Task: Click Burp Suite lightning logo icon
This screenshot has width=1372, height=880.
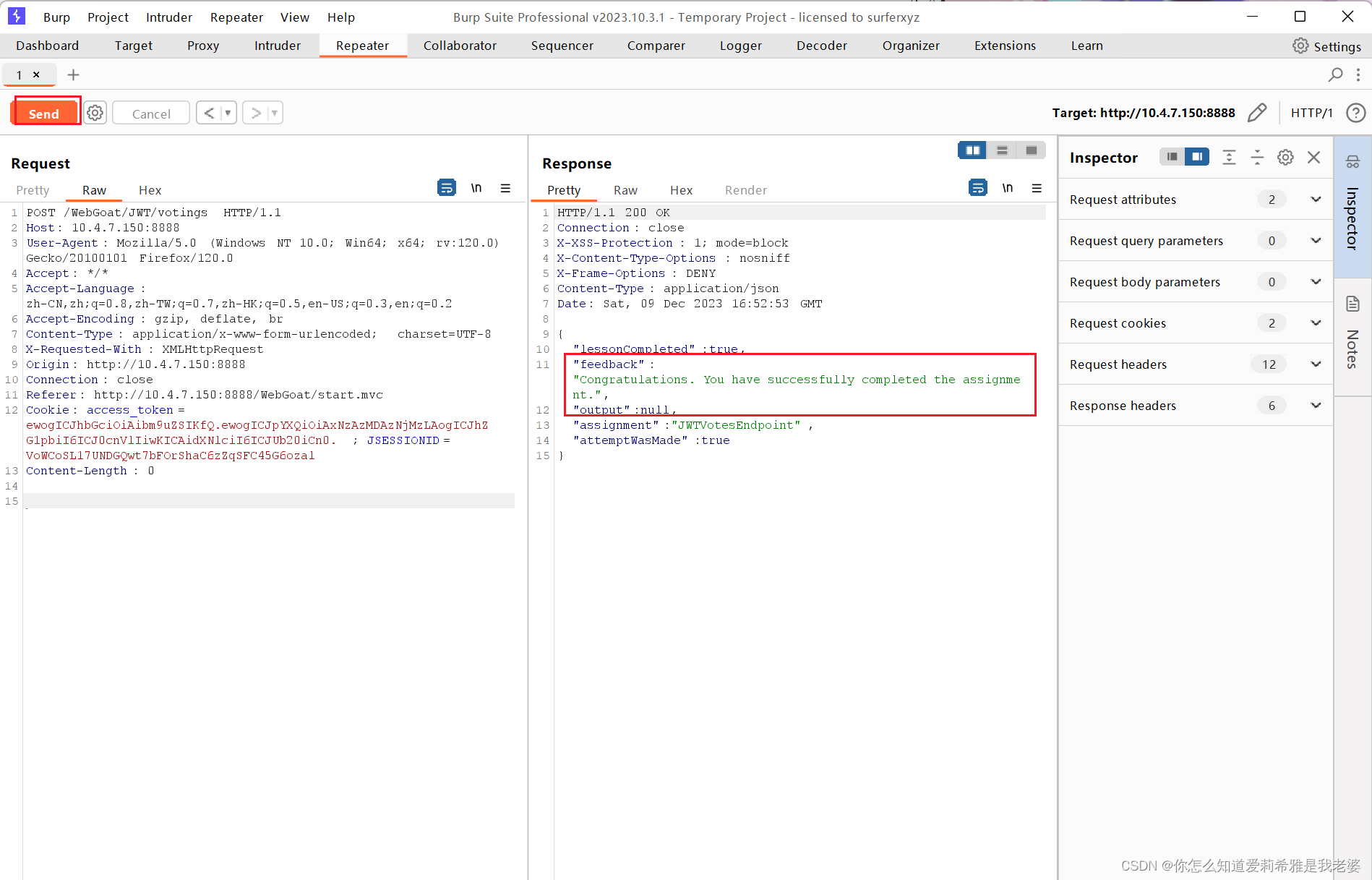Action: coord(16,16)
